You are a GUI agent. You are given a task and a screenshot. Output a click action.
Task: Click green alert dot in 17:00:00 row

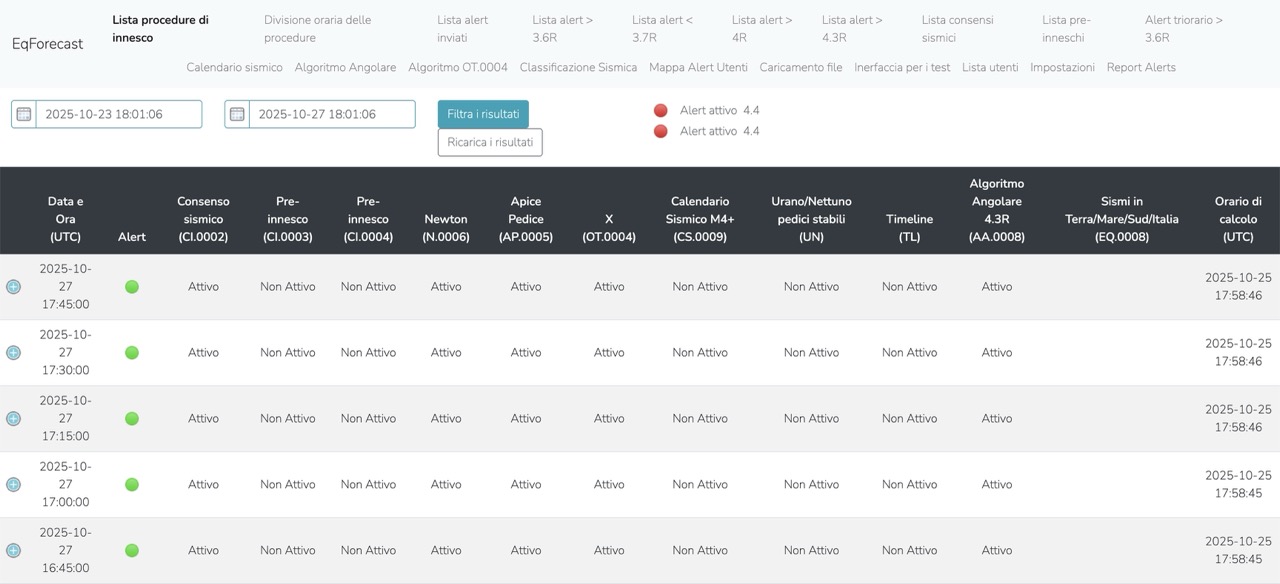(x=132, y=485)
